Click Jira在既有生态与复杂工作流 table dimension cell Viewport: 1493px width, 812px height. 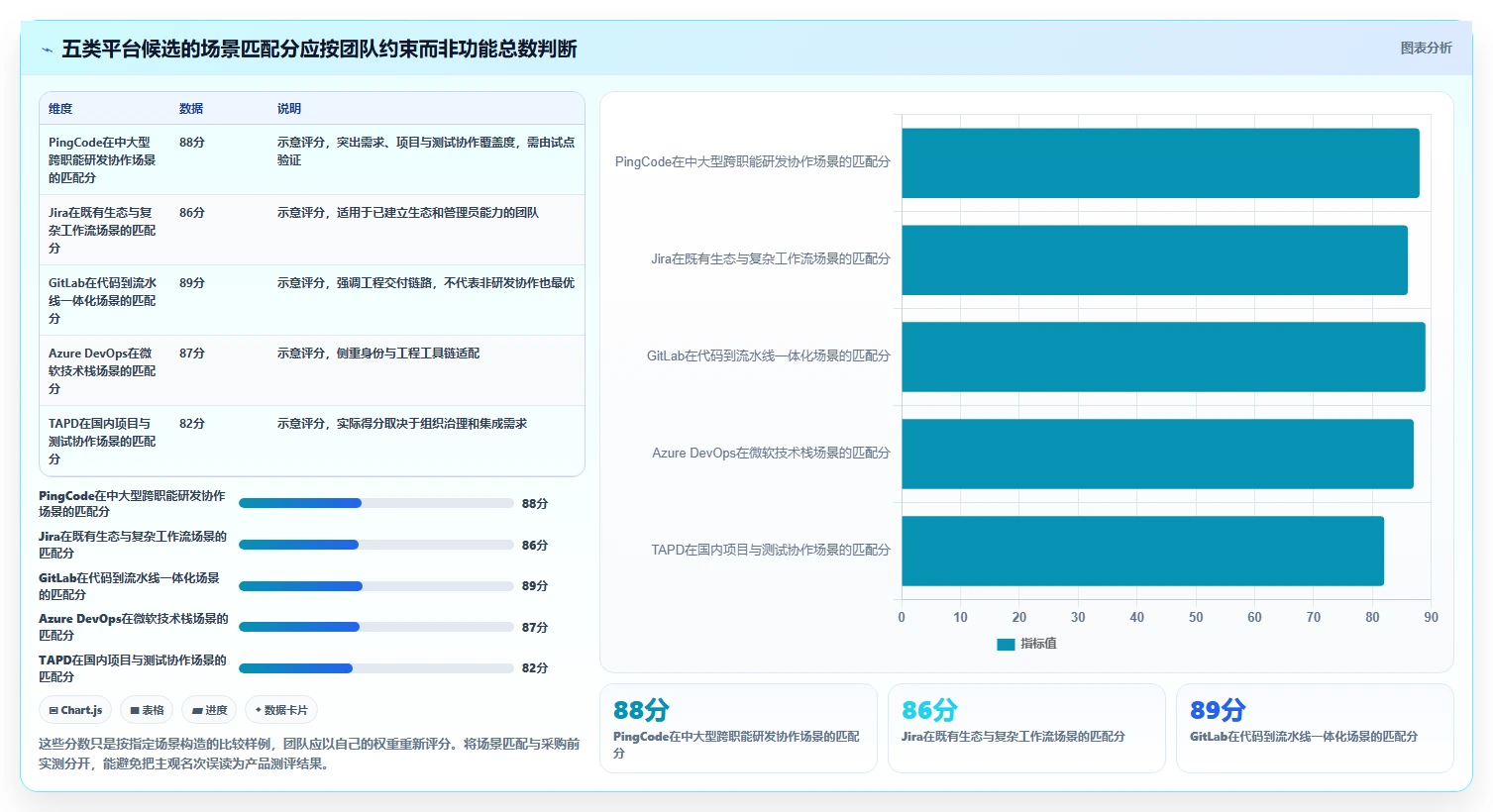coord(103,231)
